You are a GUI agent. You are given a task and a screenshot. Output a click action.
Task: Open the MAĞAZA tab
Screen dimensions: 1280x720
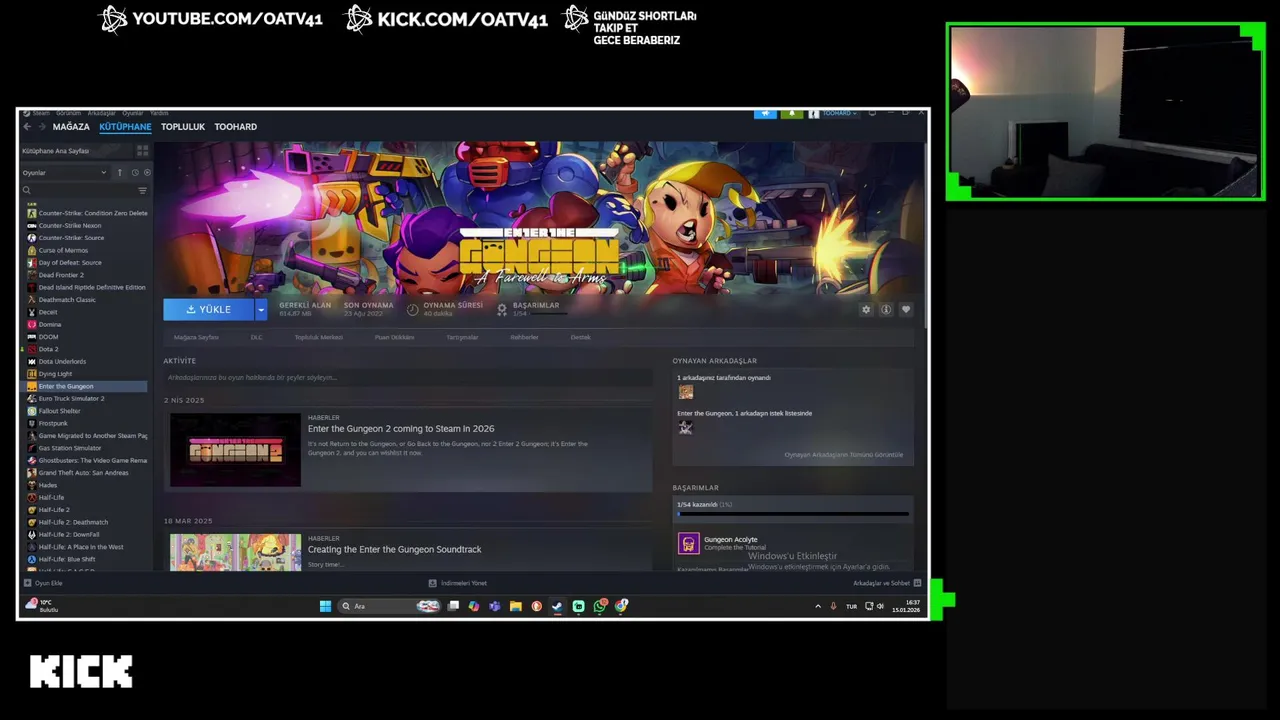[71, 127]
